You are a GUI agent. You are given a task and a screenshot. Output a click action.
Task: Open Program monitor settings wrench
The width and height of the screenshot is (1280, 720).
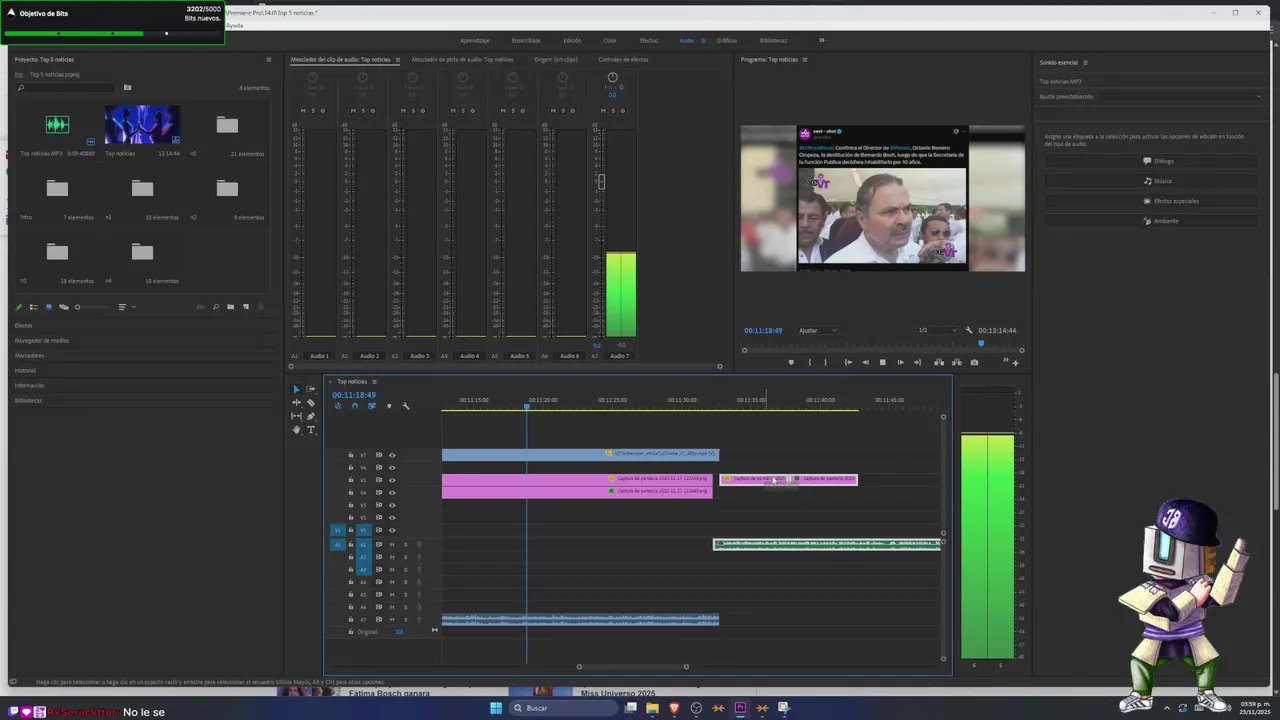pos(968,330)
